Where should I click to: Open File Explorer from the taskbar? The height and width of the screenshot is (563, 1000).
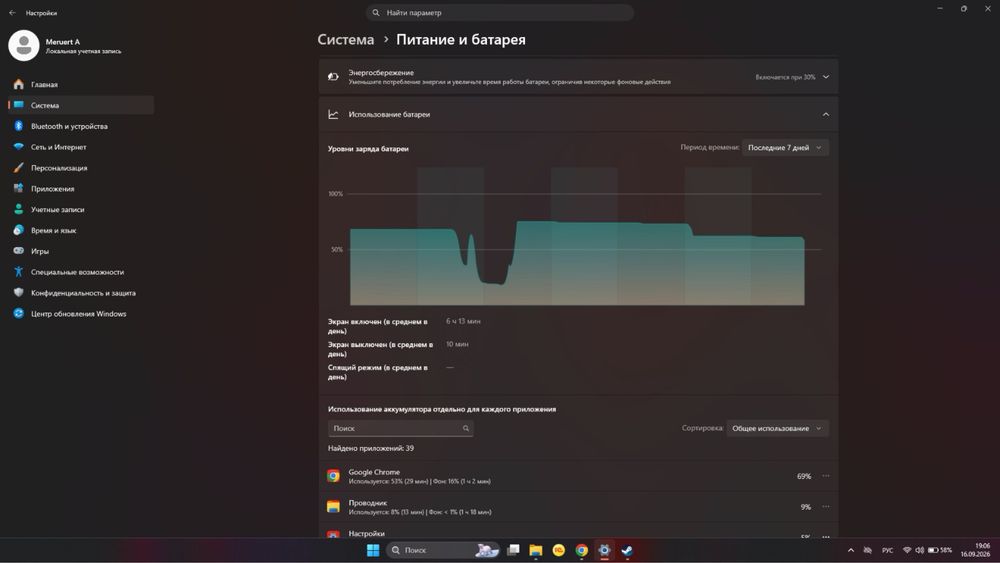(536, 550)
